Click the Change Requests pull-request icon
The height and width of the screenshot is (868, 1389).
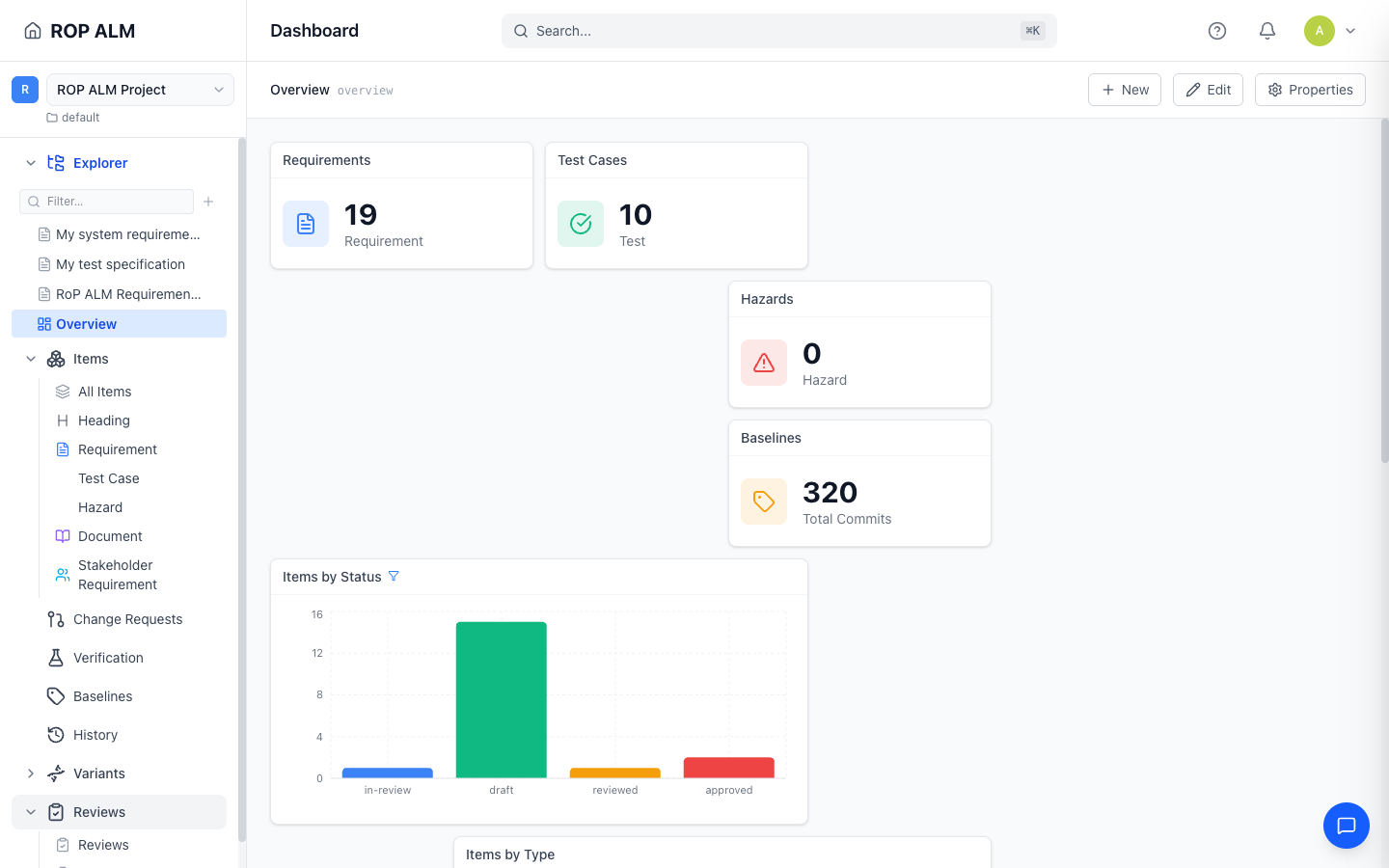[56, 619]
